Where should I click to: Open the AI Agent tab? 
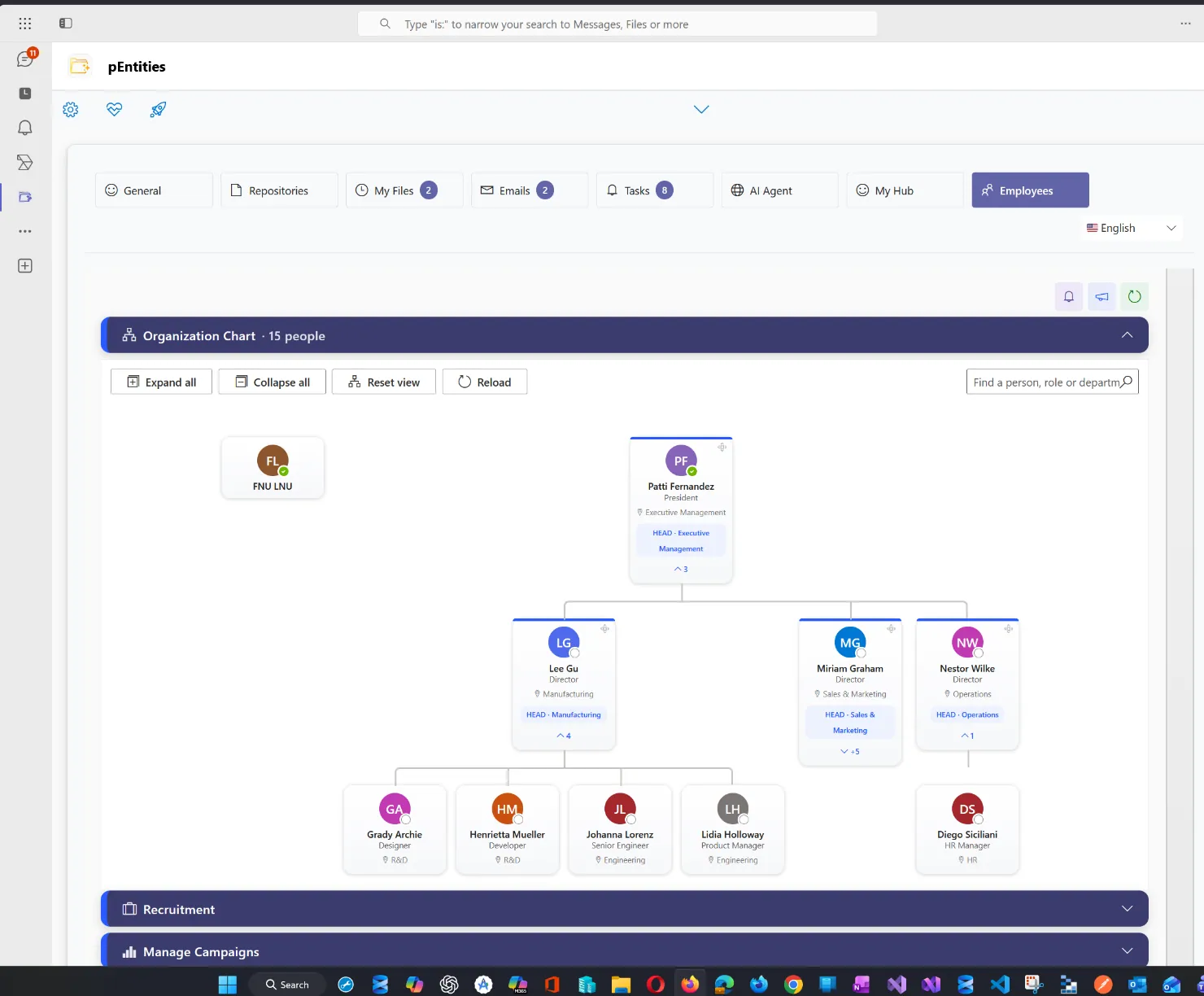click(780, 190)
